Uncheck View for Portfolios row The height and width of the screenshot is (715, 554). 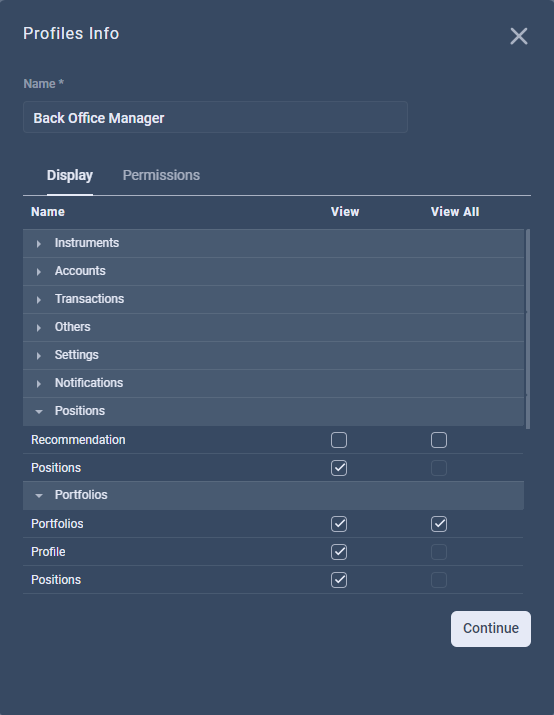click(339, 524)
